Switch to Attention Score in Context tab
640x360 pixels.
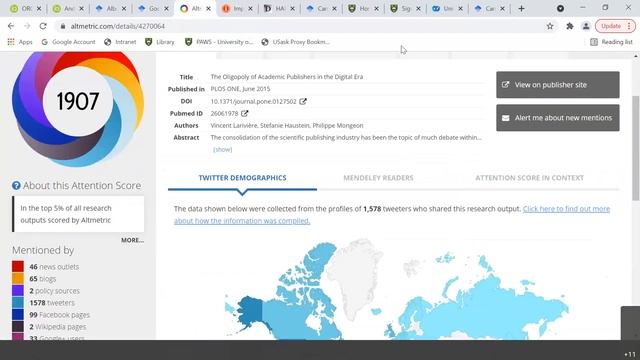click(x=529, y=178)
